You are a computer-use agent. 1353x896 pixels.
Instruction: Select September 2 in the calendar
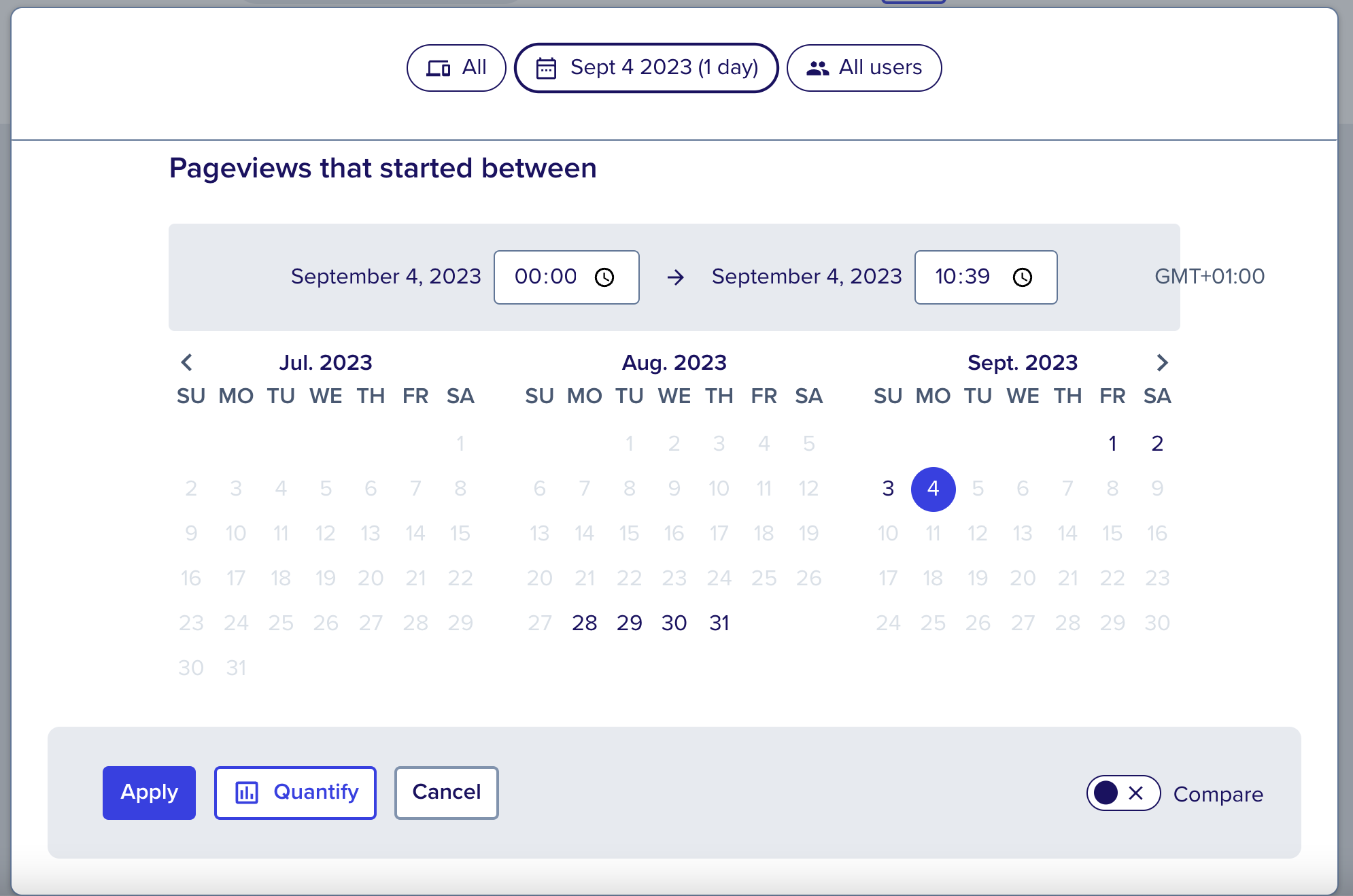(1157, 444)
